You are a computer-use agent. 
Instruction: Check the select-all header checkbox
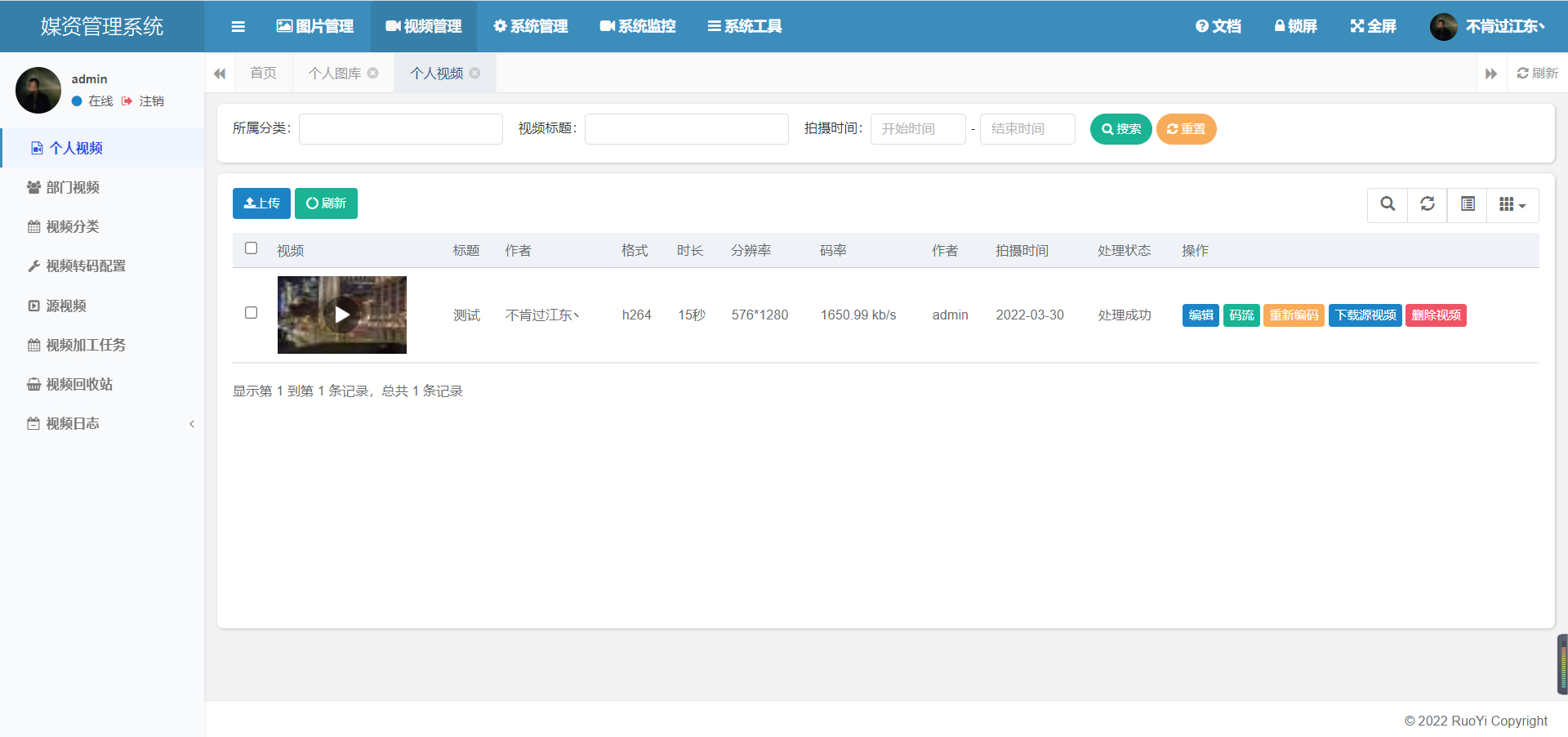(252, 248)
